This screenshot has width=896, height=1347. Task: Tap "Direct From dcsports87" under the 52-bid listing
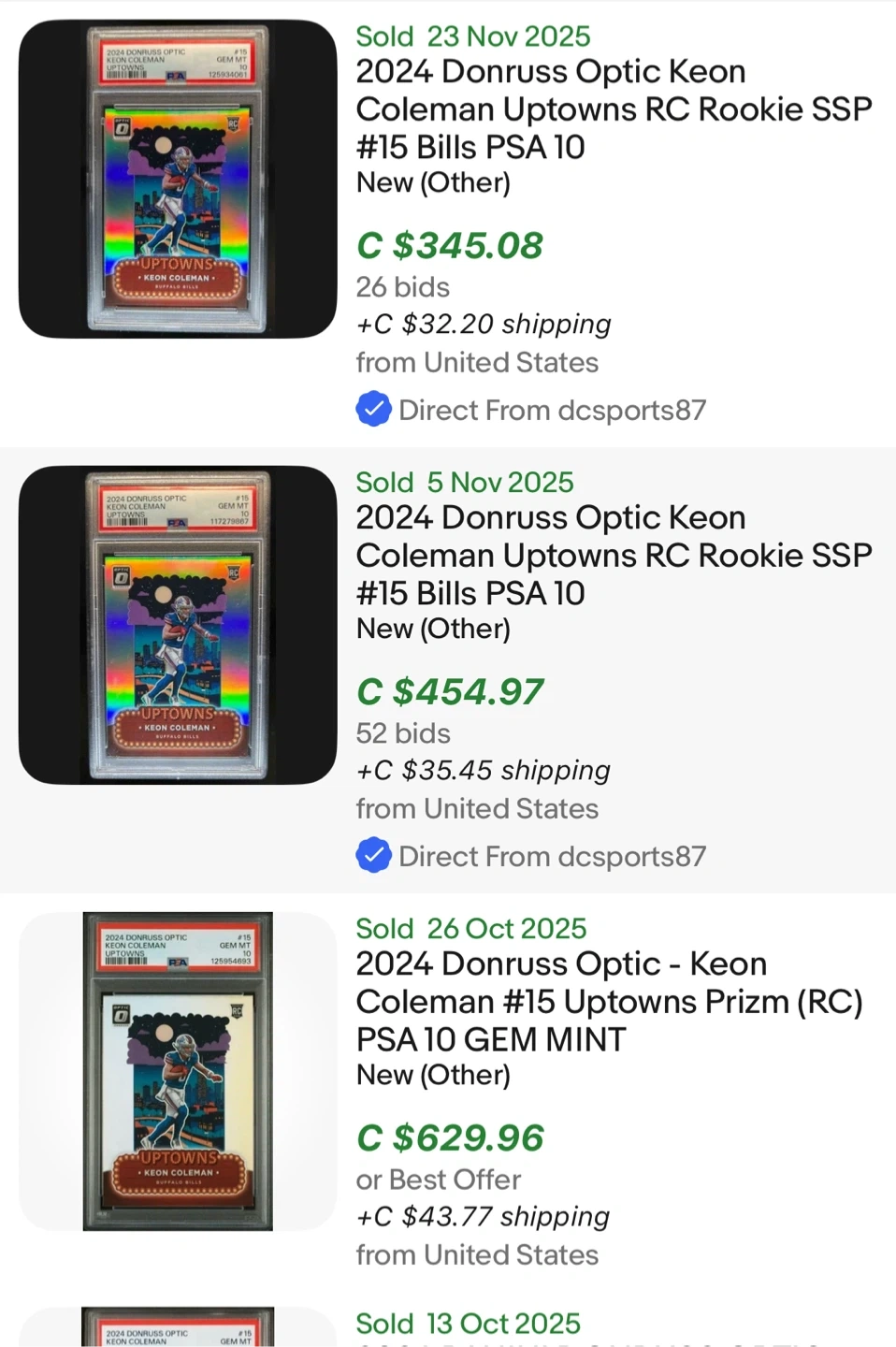[552, 856]
